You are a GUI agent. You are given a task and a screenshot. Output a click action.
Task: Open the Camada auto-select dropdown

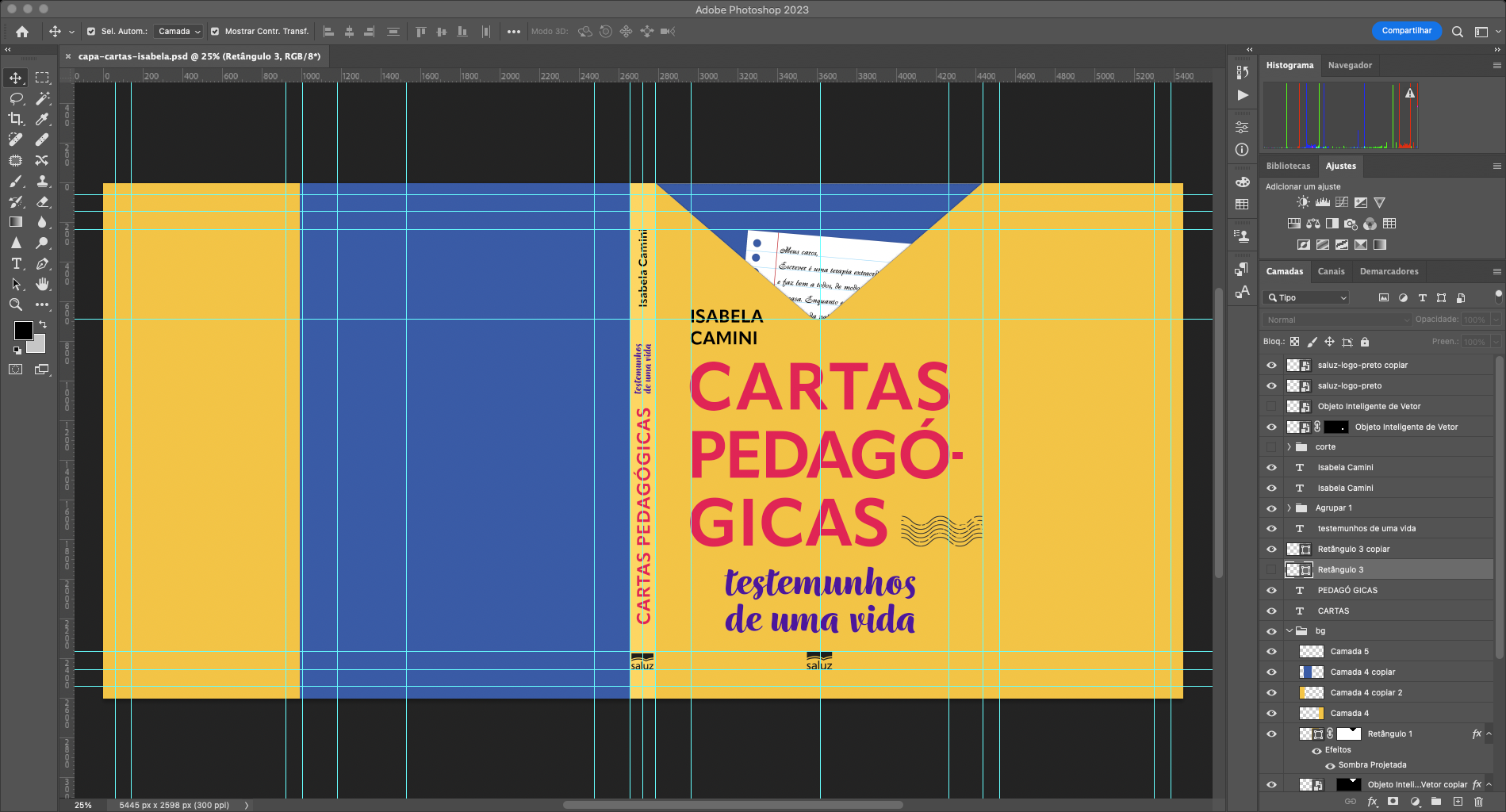(178, 32)
